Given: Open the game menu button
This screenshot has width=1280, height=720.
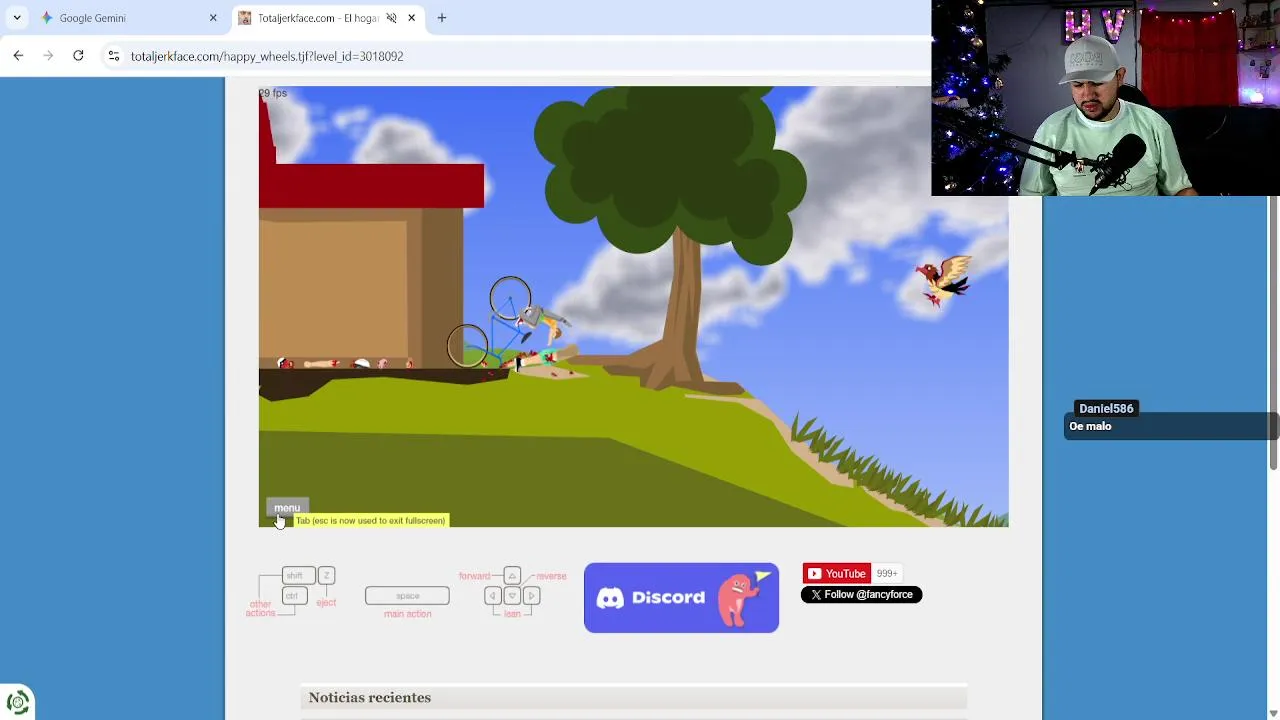Looking at the screenshot, I should (287, 508).
